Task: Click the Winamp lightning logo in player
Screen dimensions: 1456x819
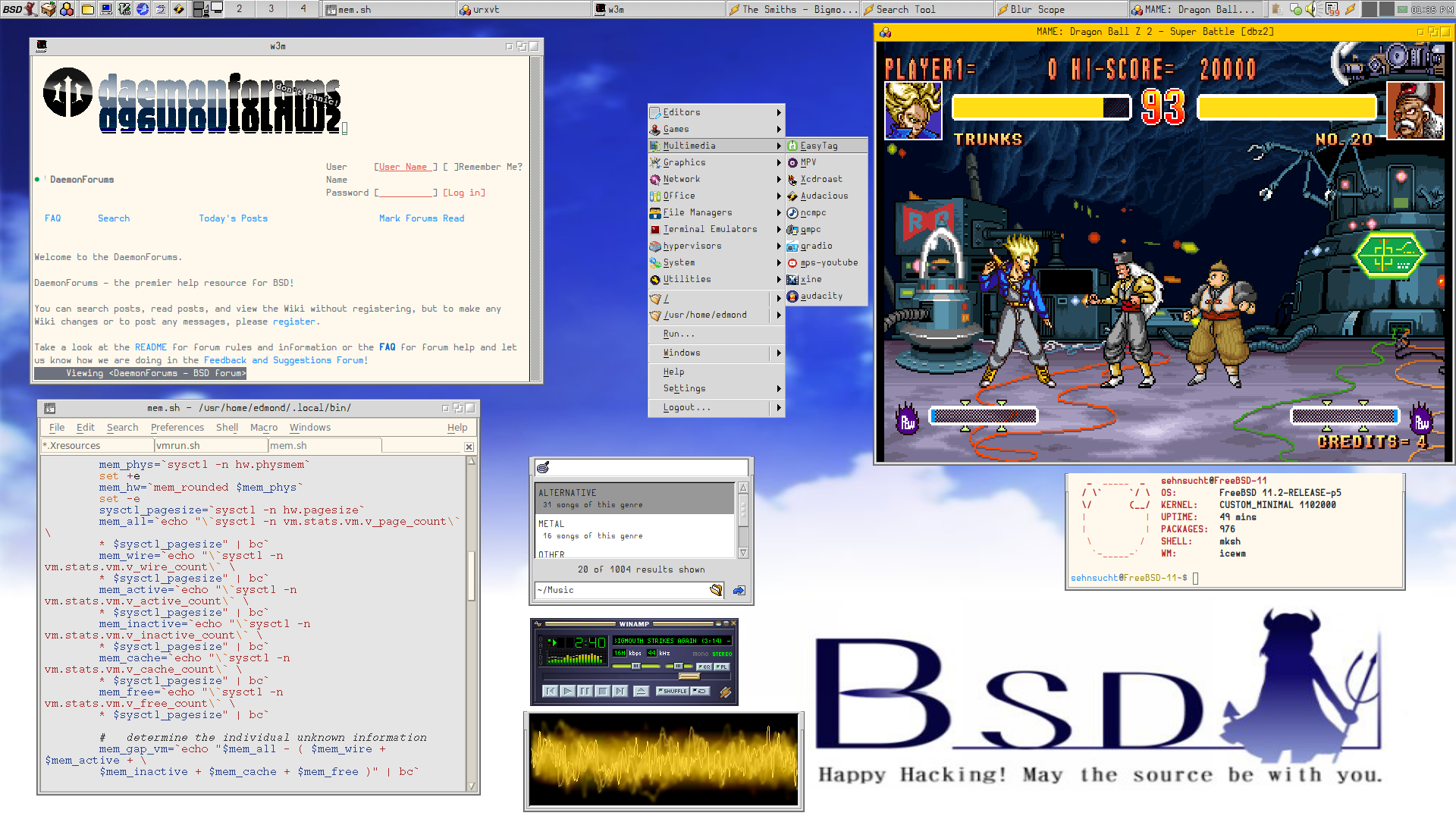Action: click(726, 692)
